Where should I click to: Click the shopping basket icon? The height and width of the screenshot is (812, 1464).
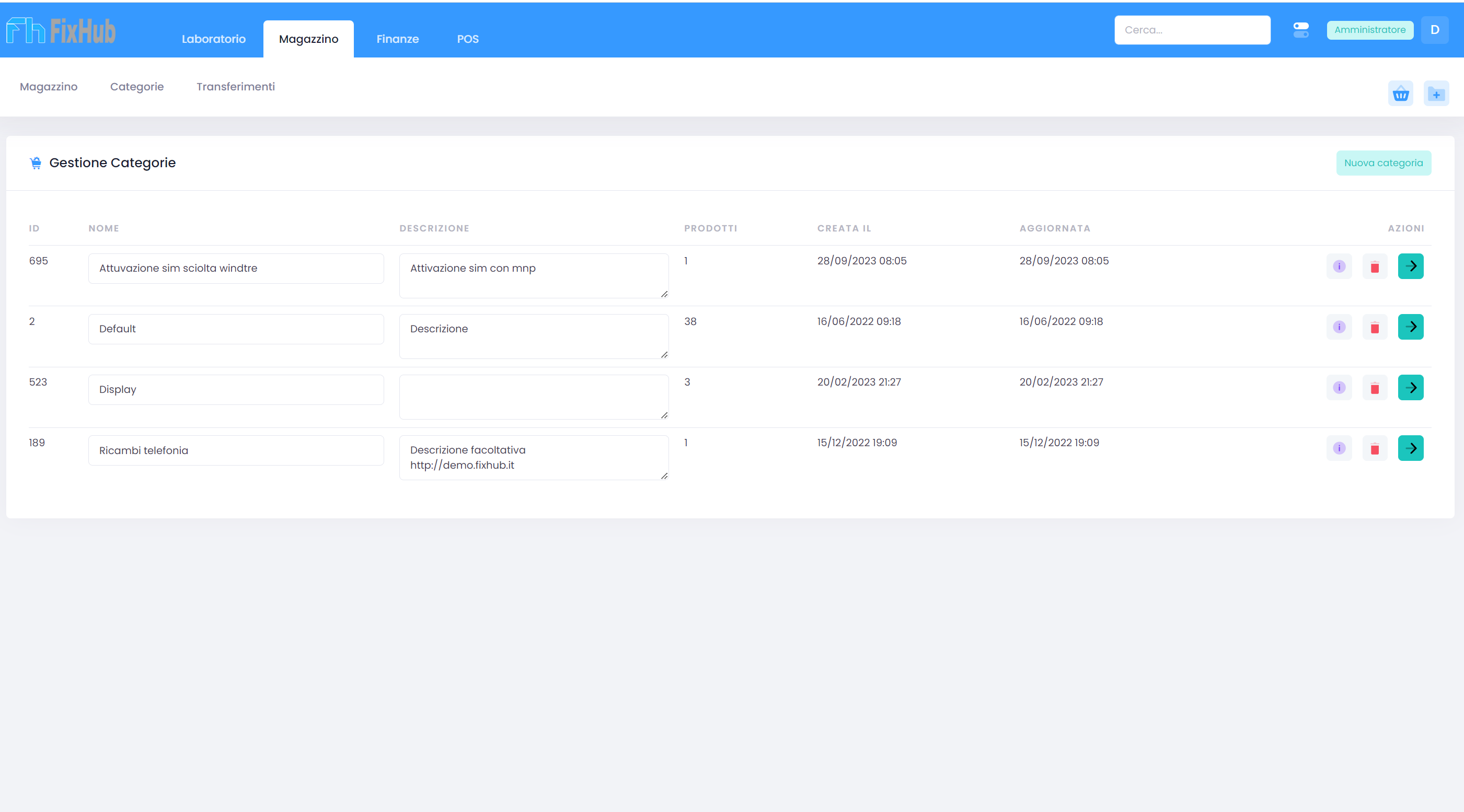(1400, 94)
